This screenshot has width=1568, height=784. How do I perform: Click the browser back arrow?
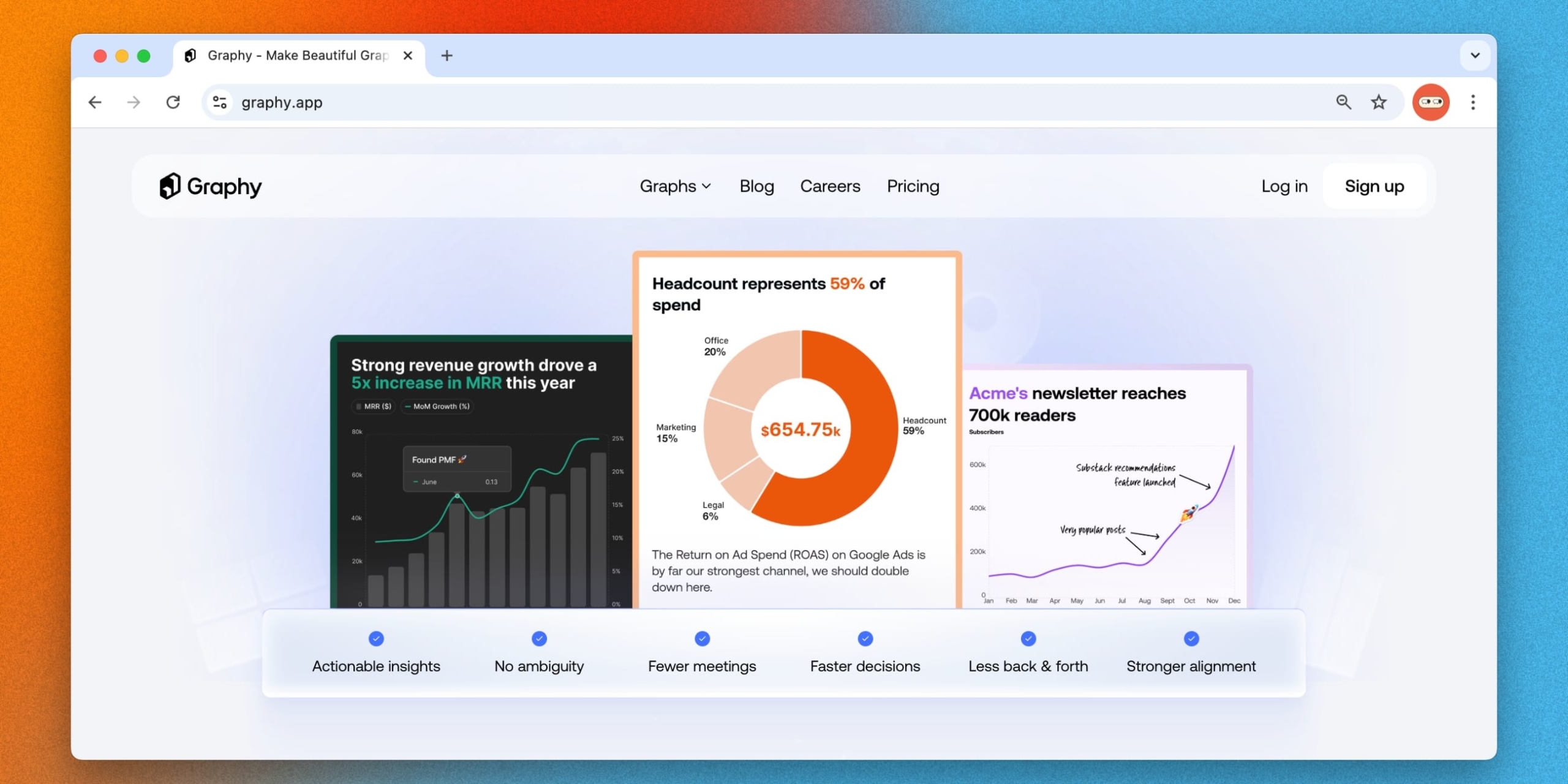coord(95,102)
